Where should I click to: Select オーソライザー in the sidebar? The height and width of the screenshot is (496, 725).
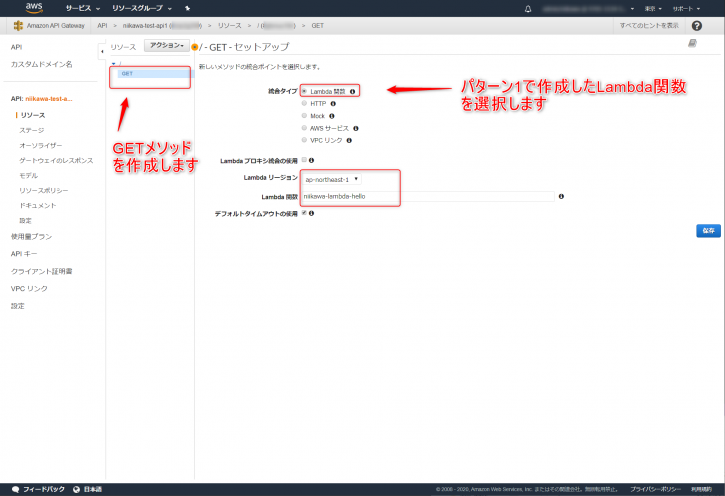[41, 146]
